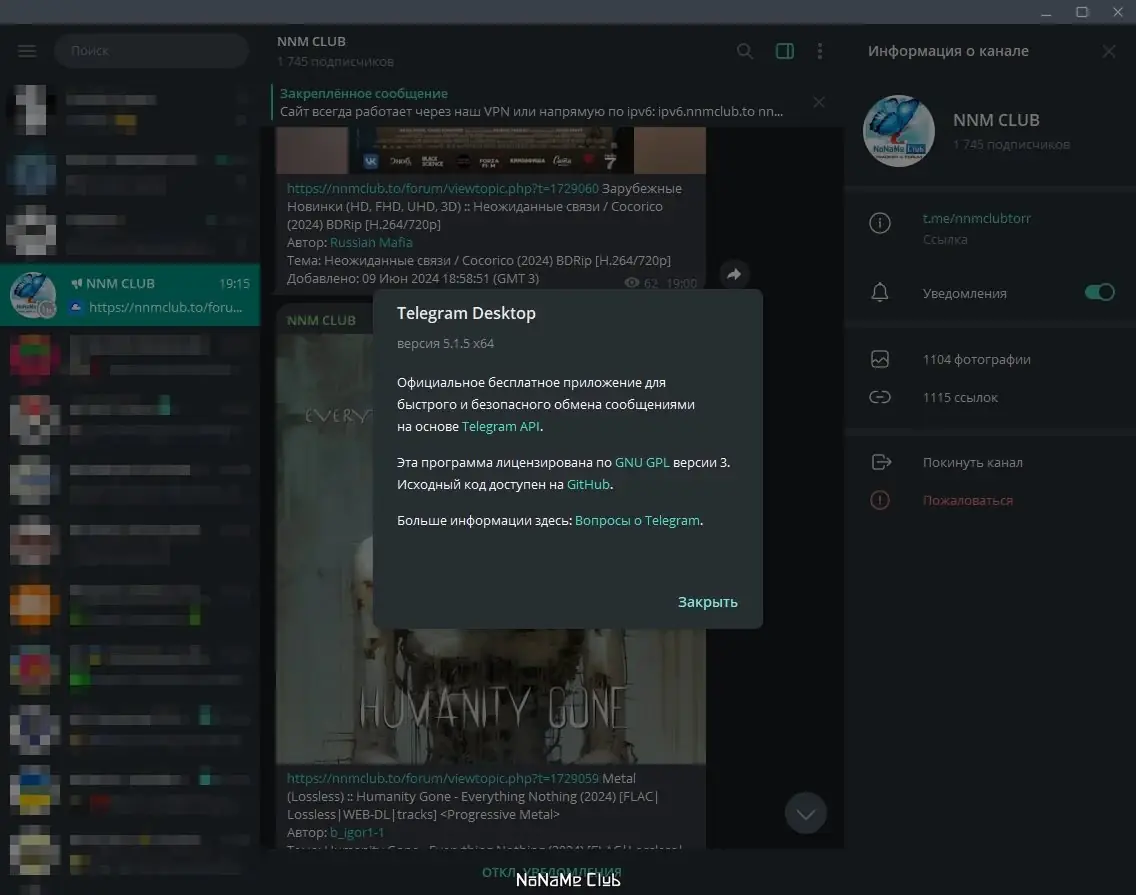Click the photos icon in info panel
The height and width of the screenshot is (895, 1136).
click(x=880, y=359)
